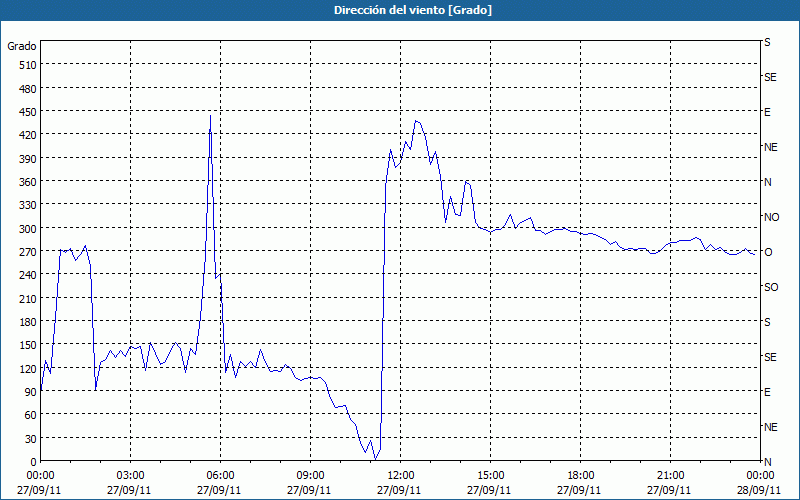Click the 27/09/11 date under 12:00
This screenshot has height=500, width=800.
401,490
